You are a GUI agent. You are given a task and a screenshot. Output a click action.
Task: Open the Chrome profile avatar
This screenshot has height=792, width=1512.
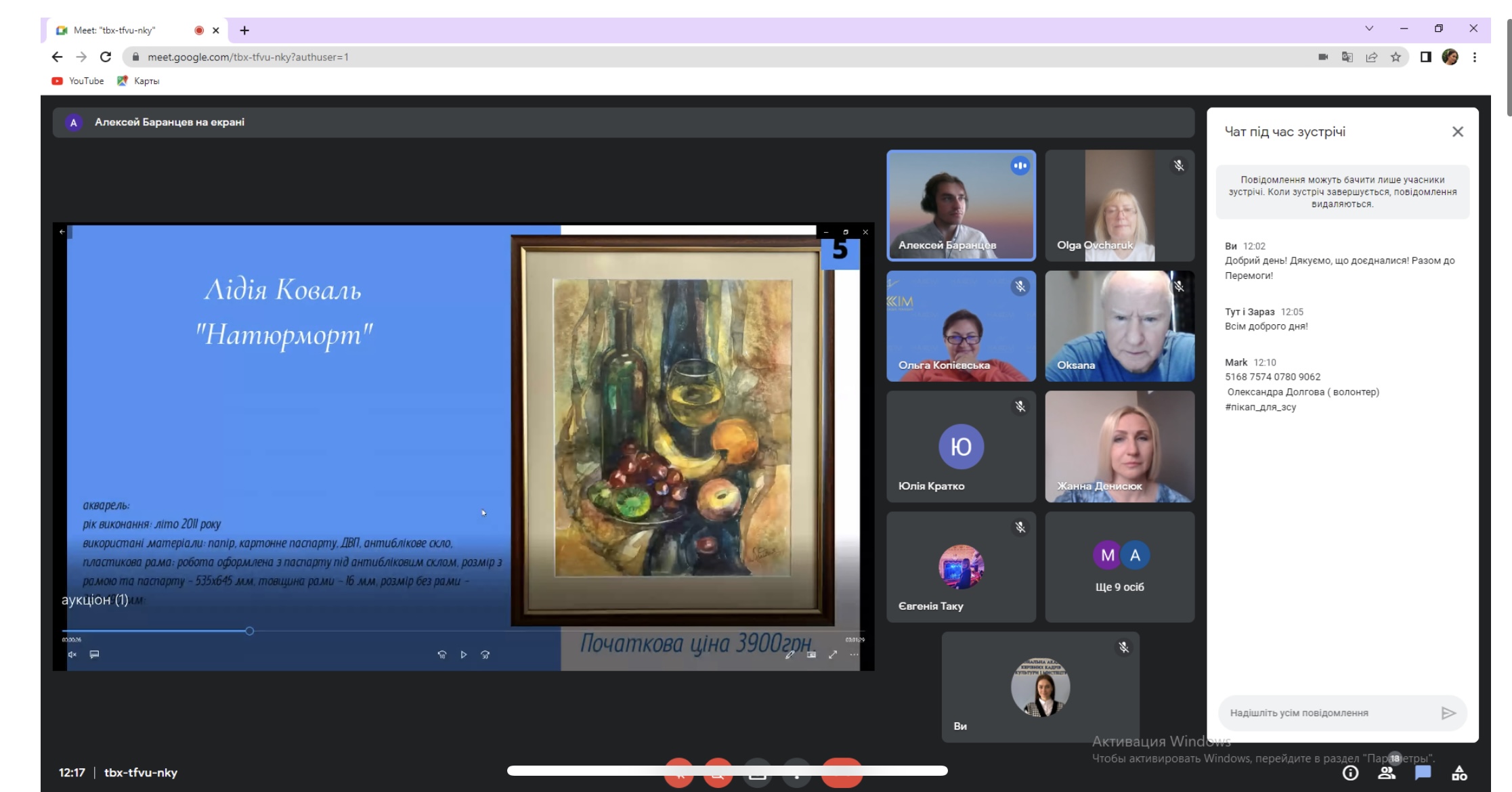(1450, 58)
